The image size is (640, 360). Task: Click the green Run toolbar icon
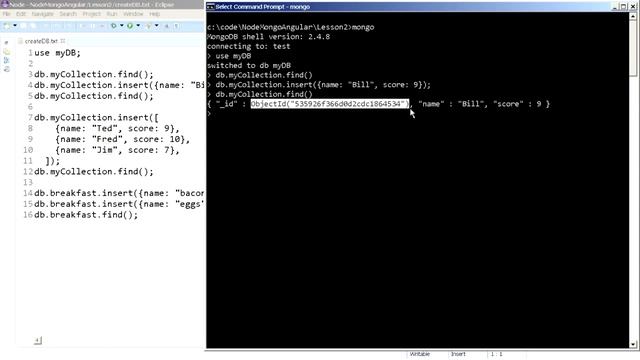pyautogui.click(x=130, y=26)
